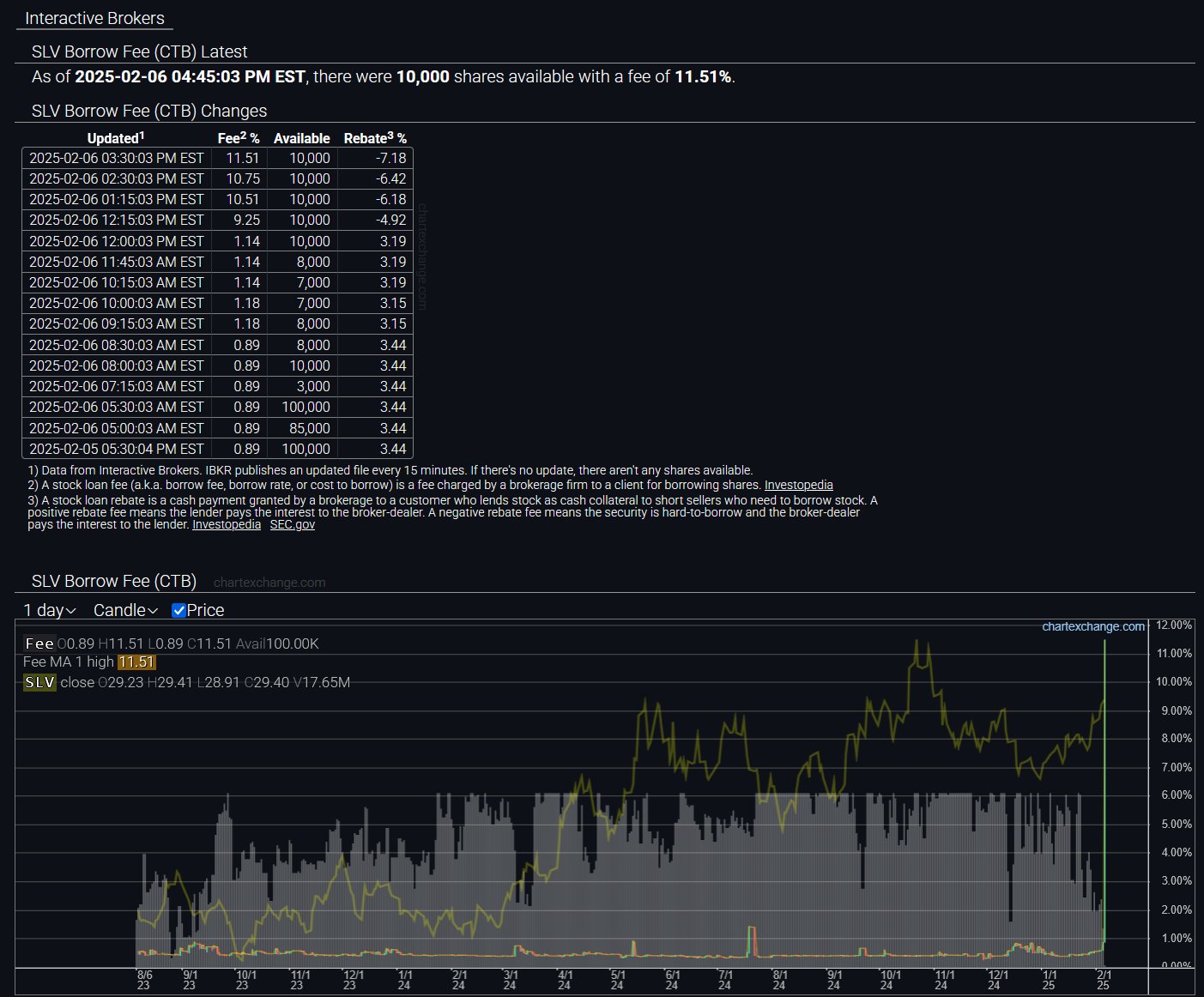Click the Fee MA 1 high value badge
1204x997 pixels.
[x=136, y=662]
